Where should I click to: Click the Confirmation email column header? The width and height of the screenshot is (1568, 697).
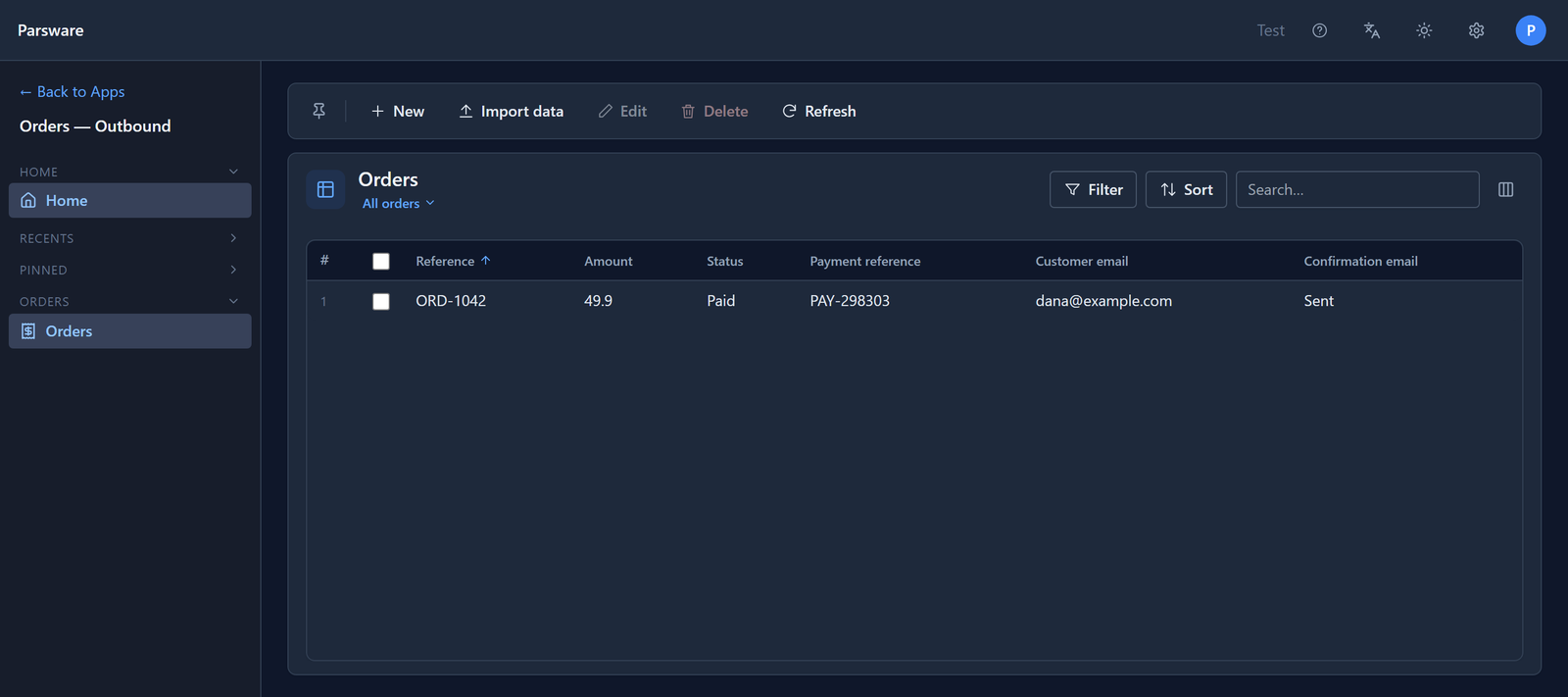pyautogui.click(x=1361, y=261)
